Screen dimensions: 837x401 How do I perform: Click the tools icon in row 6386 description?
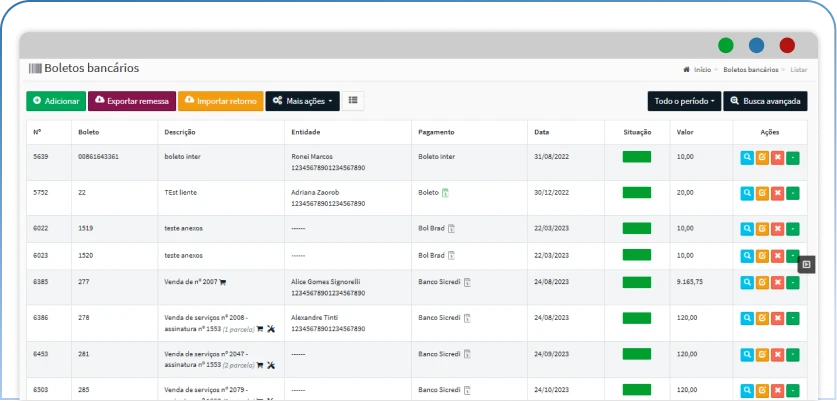[x=272, y=328]
